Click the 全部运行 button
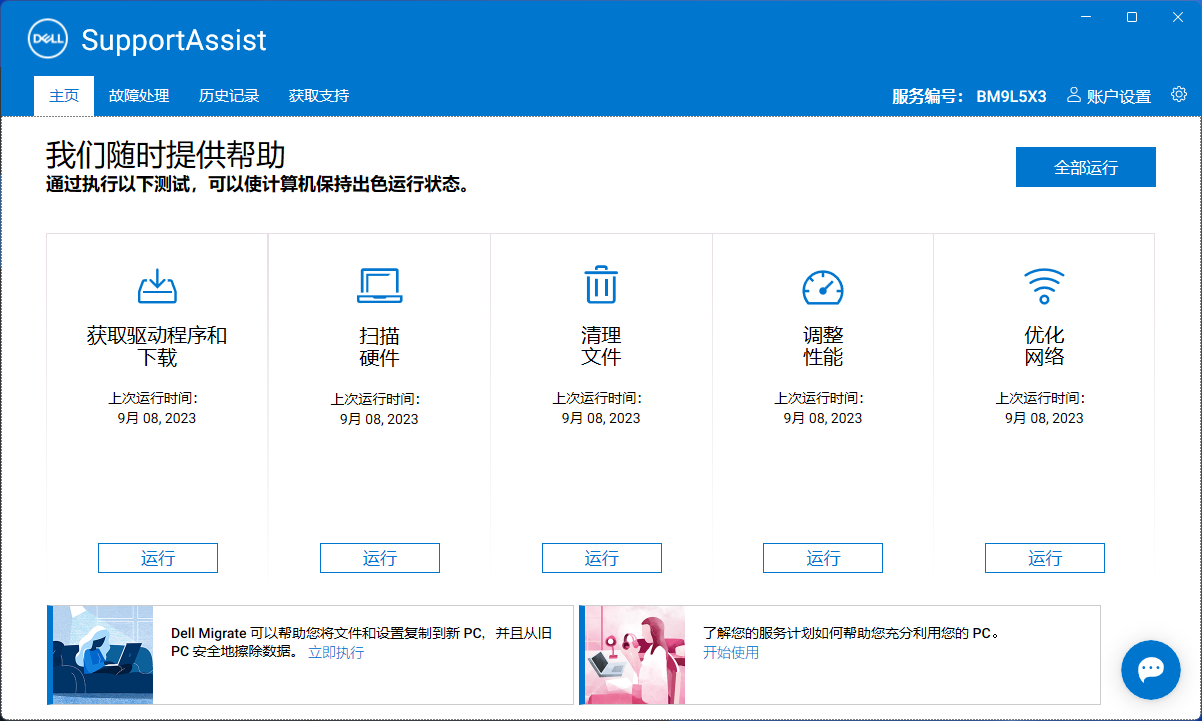 coord(1086,167)
